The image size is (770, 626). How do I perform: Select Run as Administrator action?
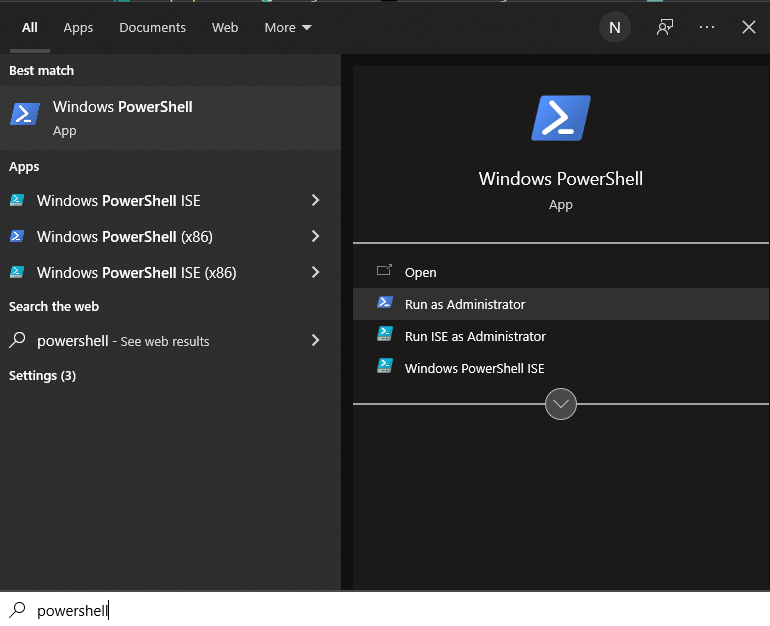(x=465, y=304)
